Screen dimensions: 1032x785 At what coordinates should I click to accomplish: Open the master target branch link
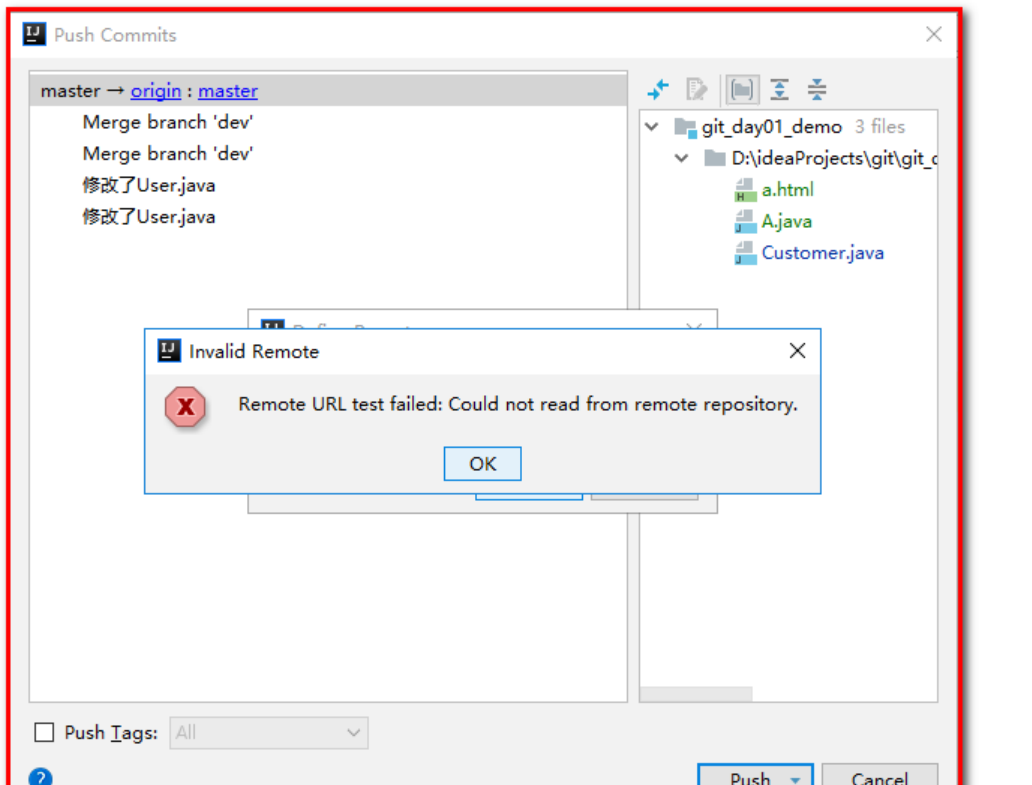click(228, 91)
